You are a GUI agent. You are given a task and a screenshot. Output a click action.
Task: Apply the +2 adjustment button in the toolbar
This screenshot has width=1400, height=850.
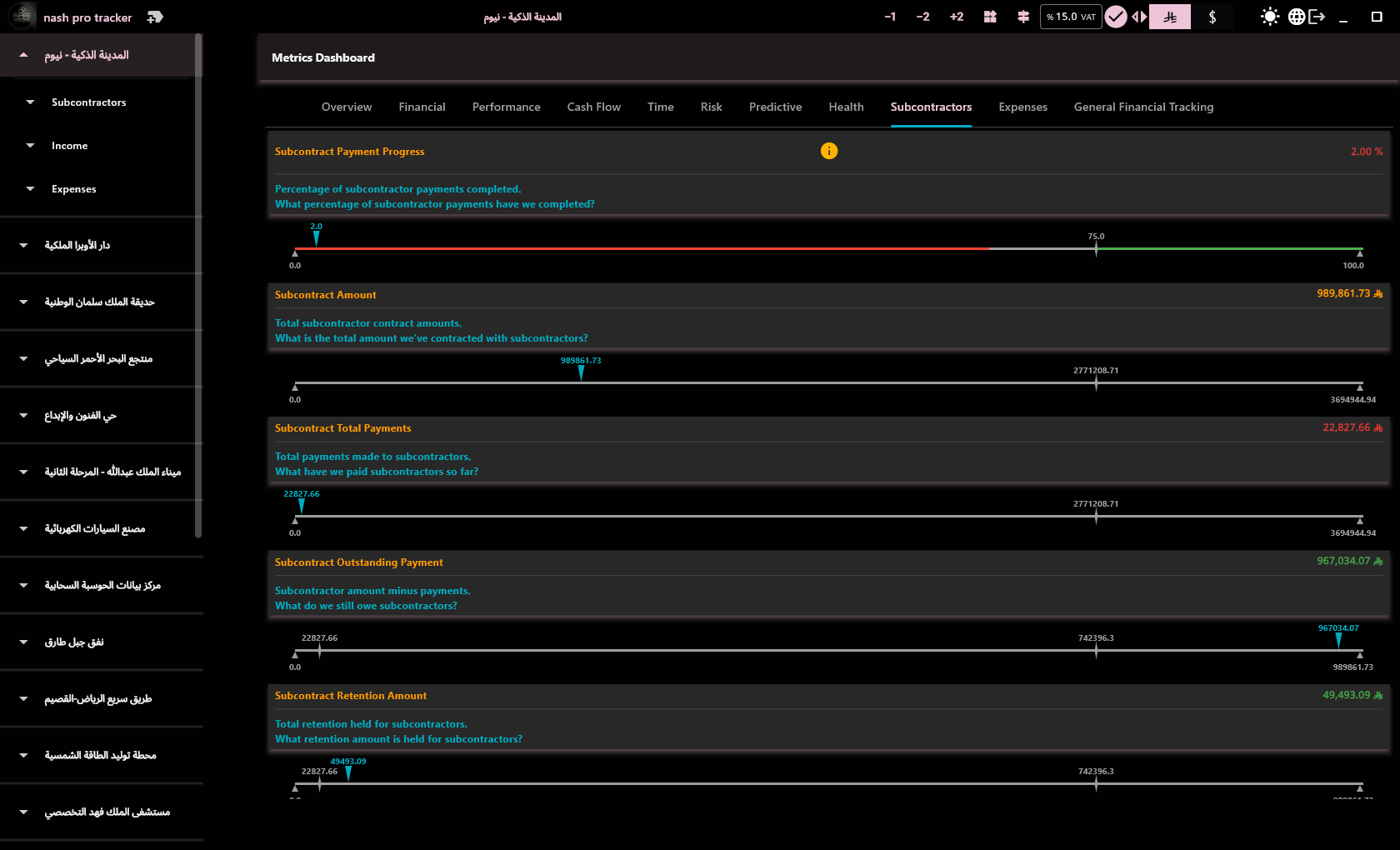tap(957, 17)
